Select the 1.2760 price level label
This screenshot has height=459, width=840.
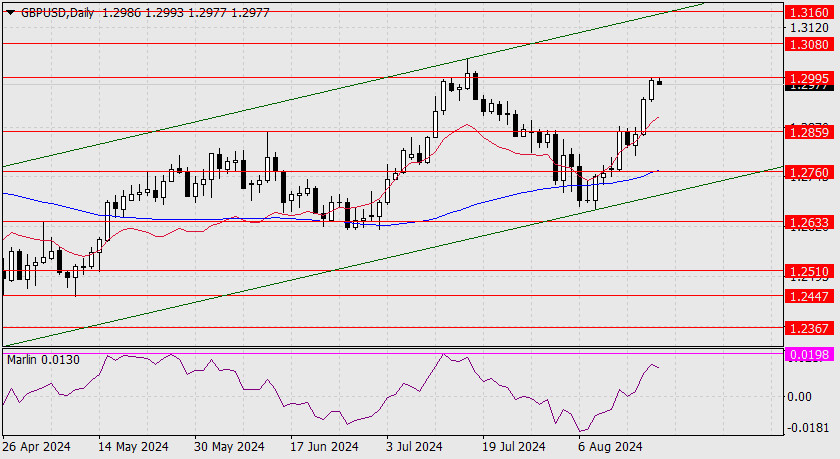[809, 172]
